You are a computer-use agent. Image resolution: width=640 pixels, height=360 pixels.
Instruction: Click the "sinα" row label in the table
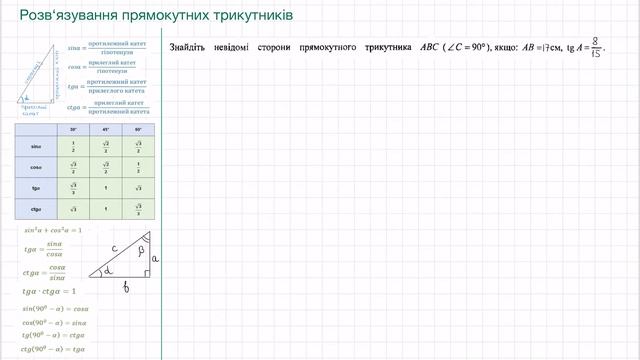(36, 146)
